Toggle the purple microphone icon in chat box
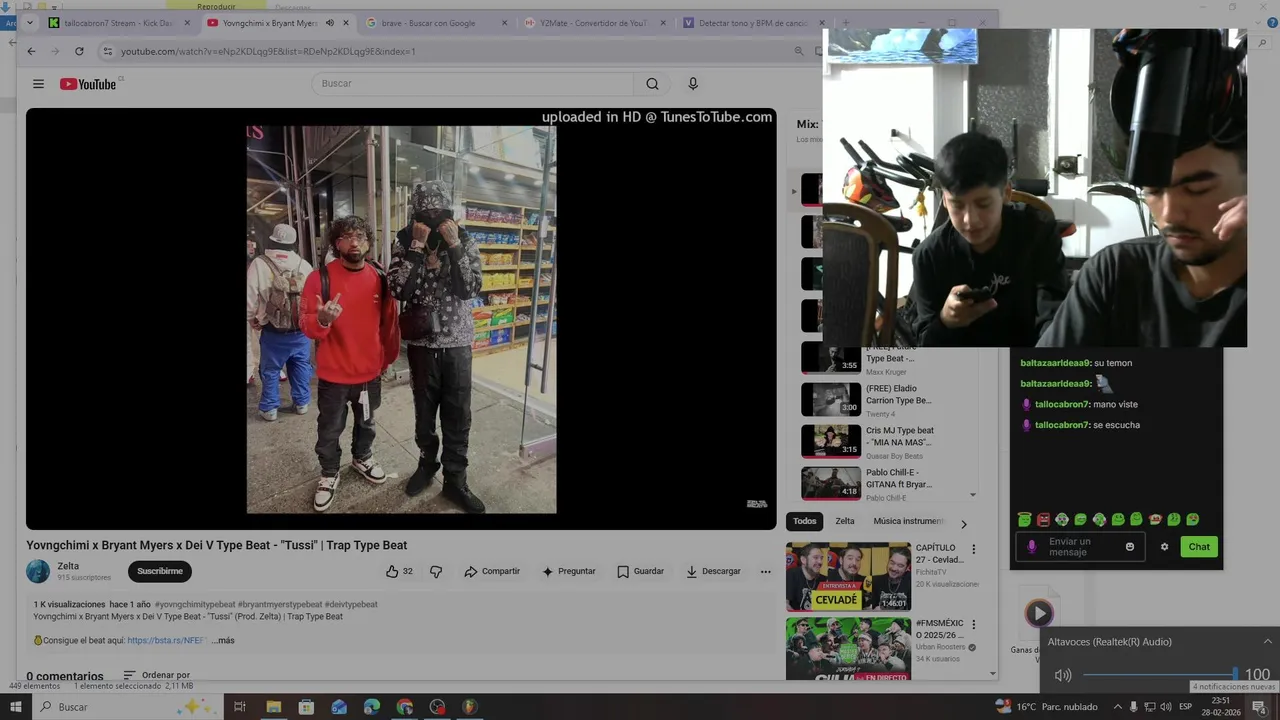Screen dimensions: 1280x720 pyautogui.click(x=1032, y=547)
